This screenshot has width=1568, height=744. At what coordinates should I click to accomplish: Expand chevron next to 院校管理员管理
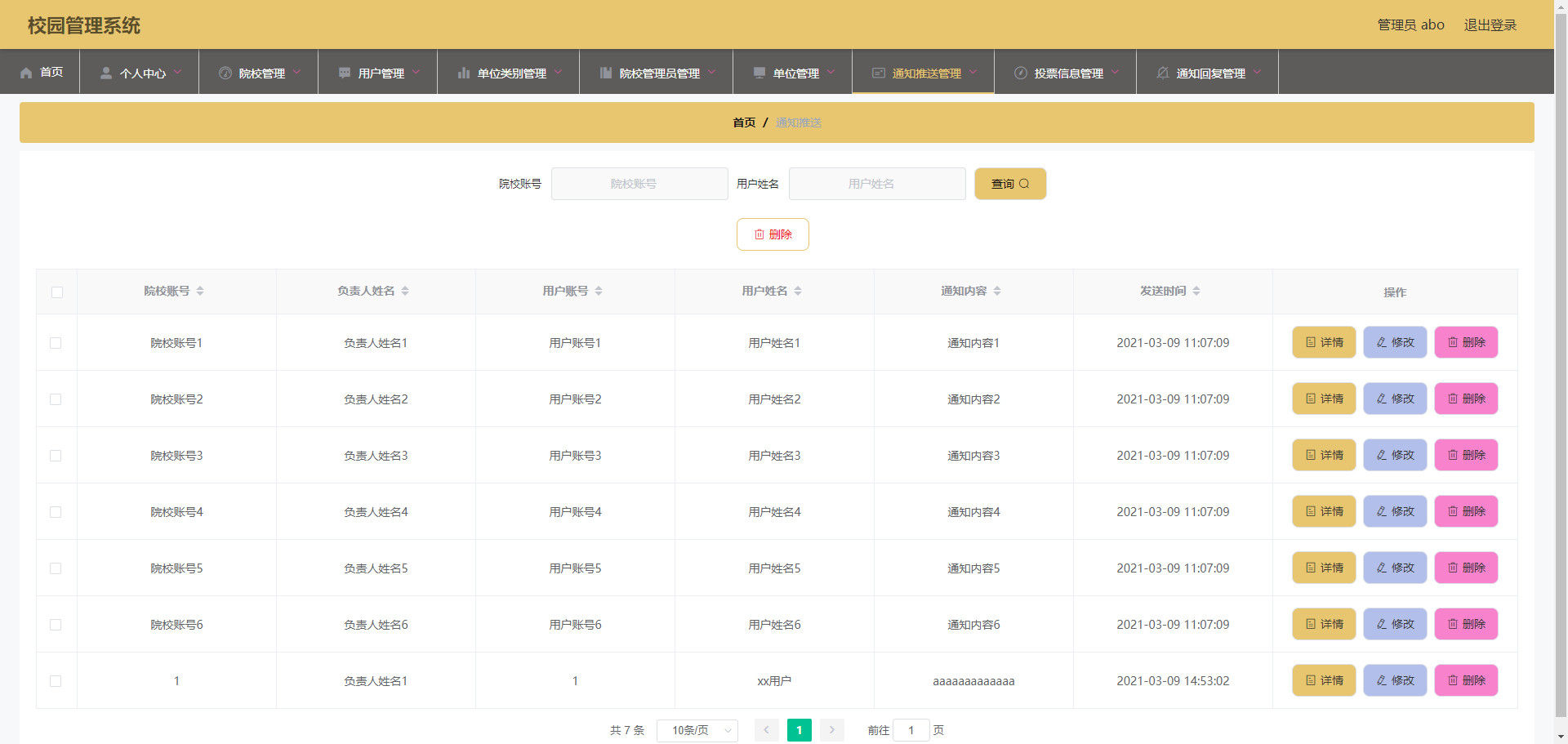click(711, 72)
